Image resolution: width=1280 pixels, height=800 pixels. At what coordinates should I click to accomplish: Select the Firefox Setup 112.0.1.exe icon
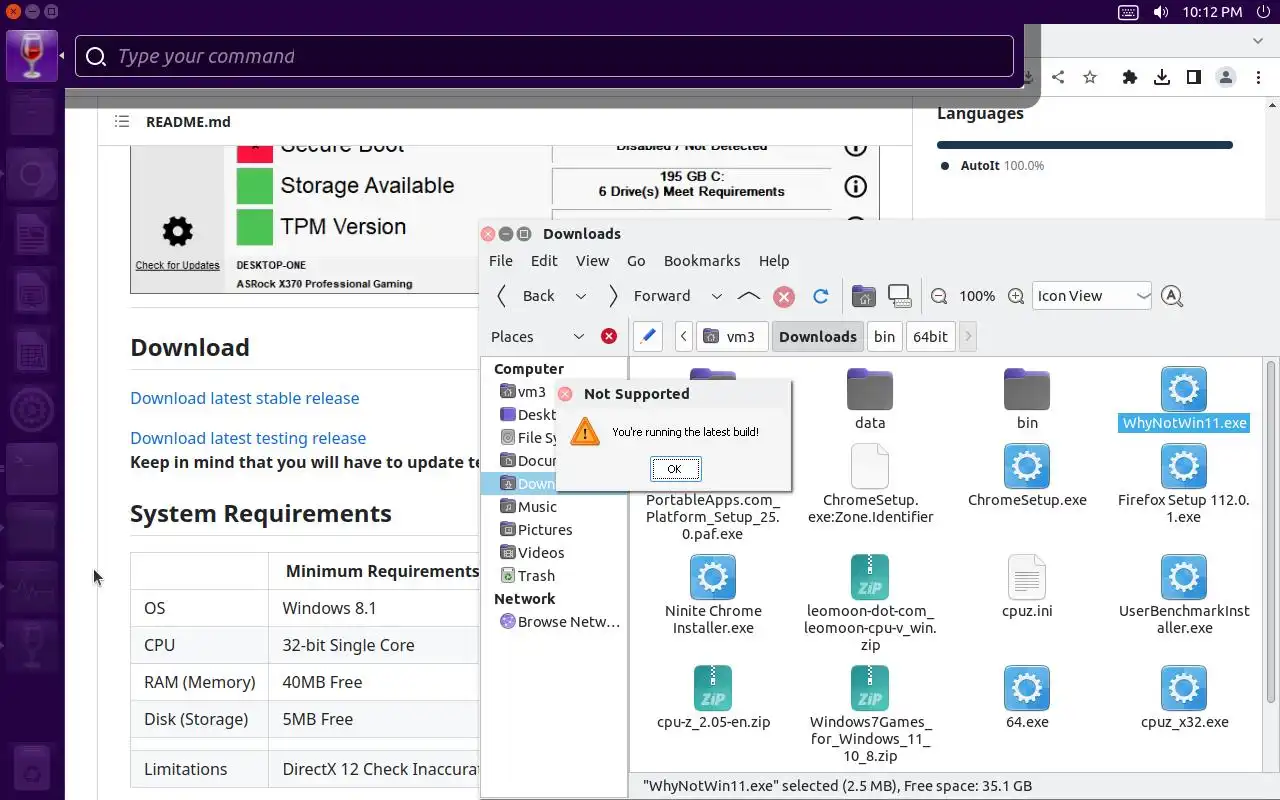[1184, 466]
